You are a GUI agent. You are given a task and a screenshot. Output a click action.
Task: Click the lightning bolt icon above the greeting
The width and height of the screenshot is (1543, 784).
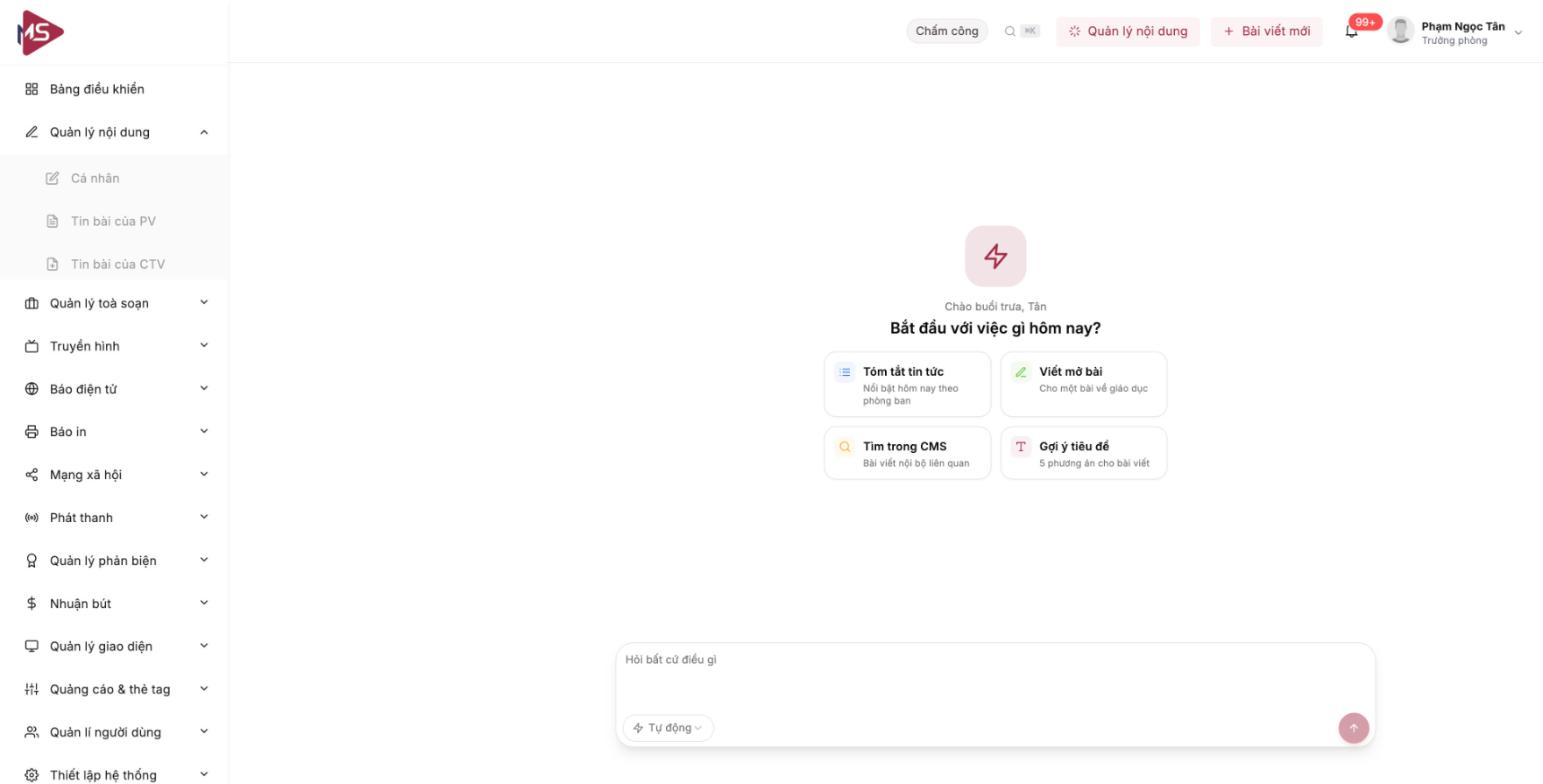click(x=995, y=256)
